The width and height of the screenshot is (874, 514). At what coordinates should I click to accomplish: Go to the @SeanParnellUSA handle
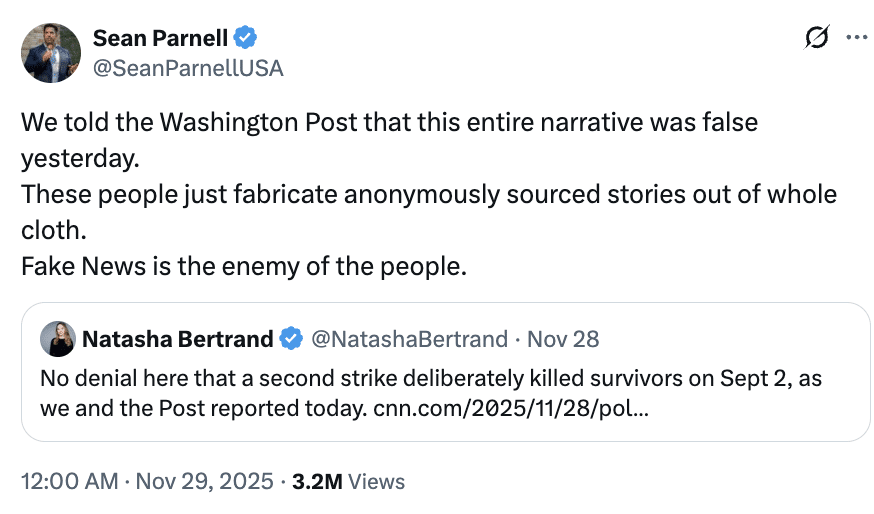coord(188,67)
